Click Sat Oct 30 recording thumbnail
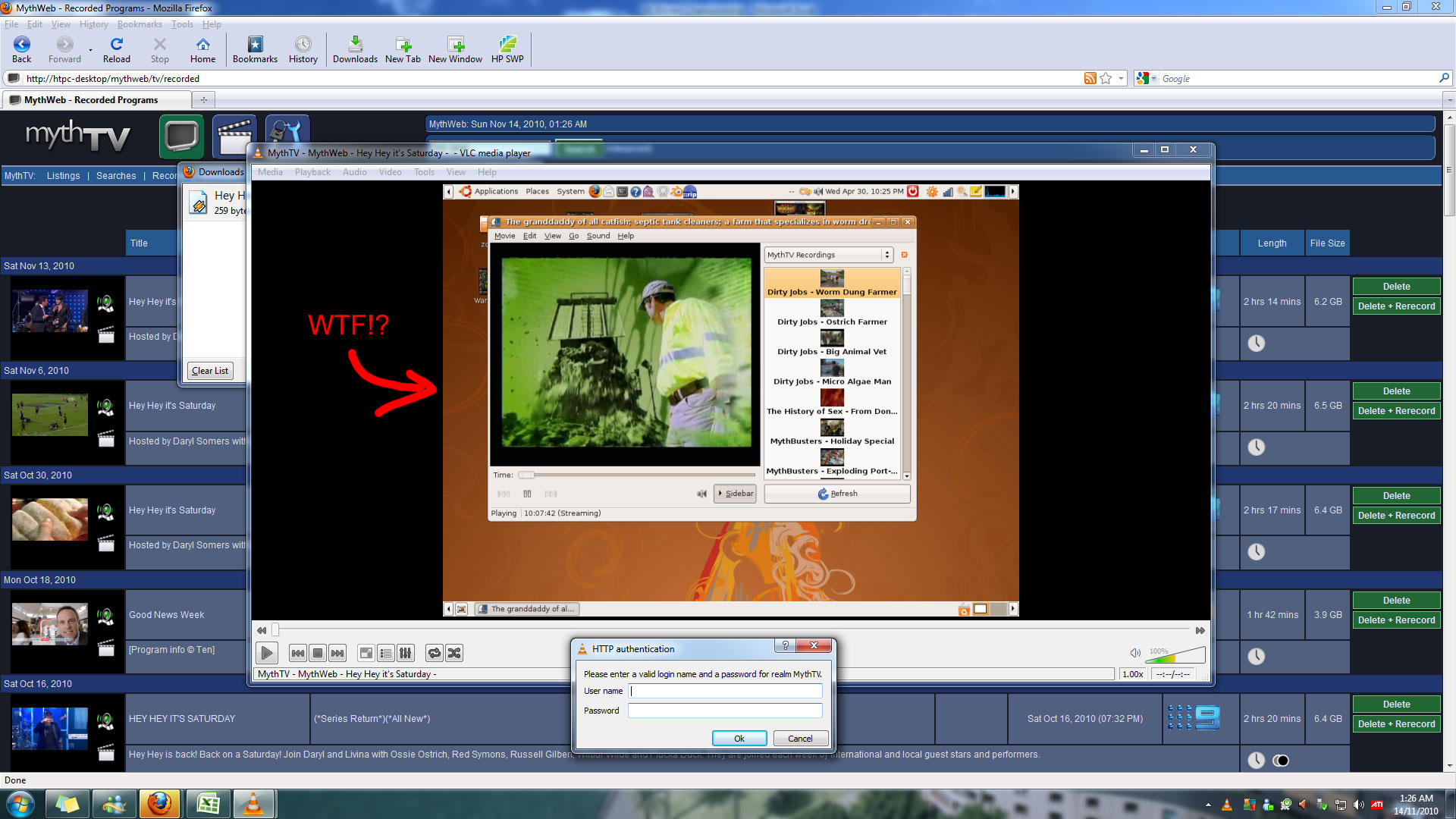The image size is (1456, 819). (50, 519)
